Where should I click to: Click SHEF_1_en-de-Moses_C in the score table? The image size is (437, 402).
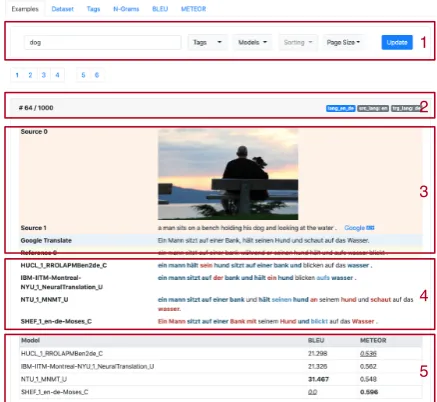[x=55, y=392]
